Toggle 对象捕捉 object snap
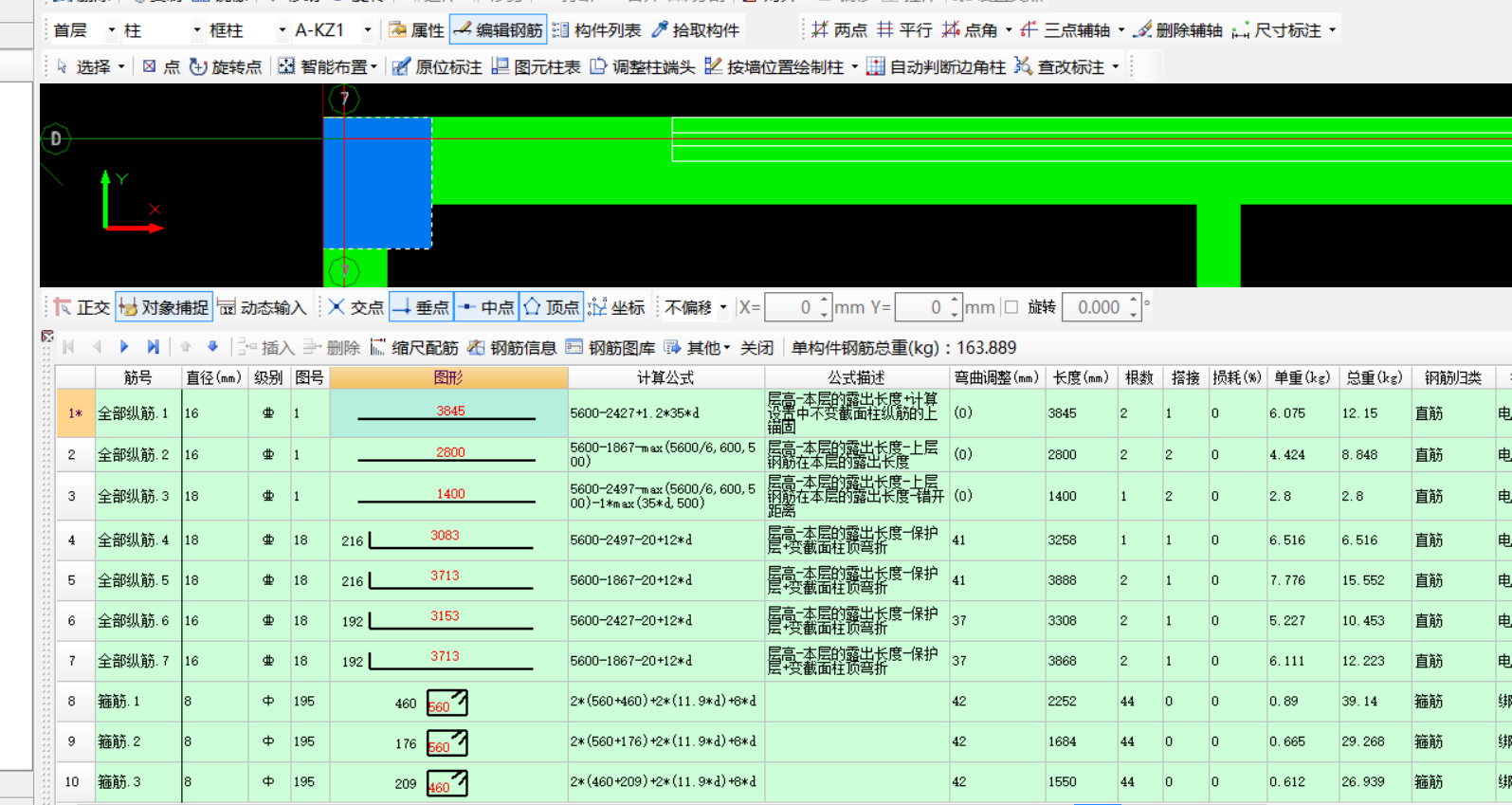Image resolution: width=1512 pixels, height=805 pixels. pos(164,307)
